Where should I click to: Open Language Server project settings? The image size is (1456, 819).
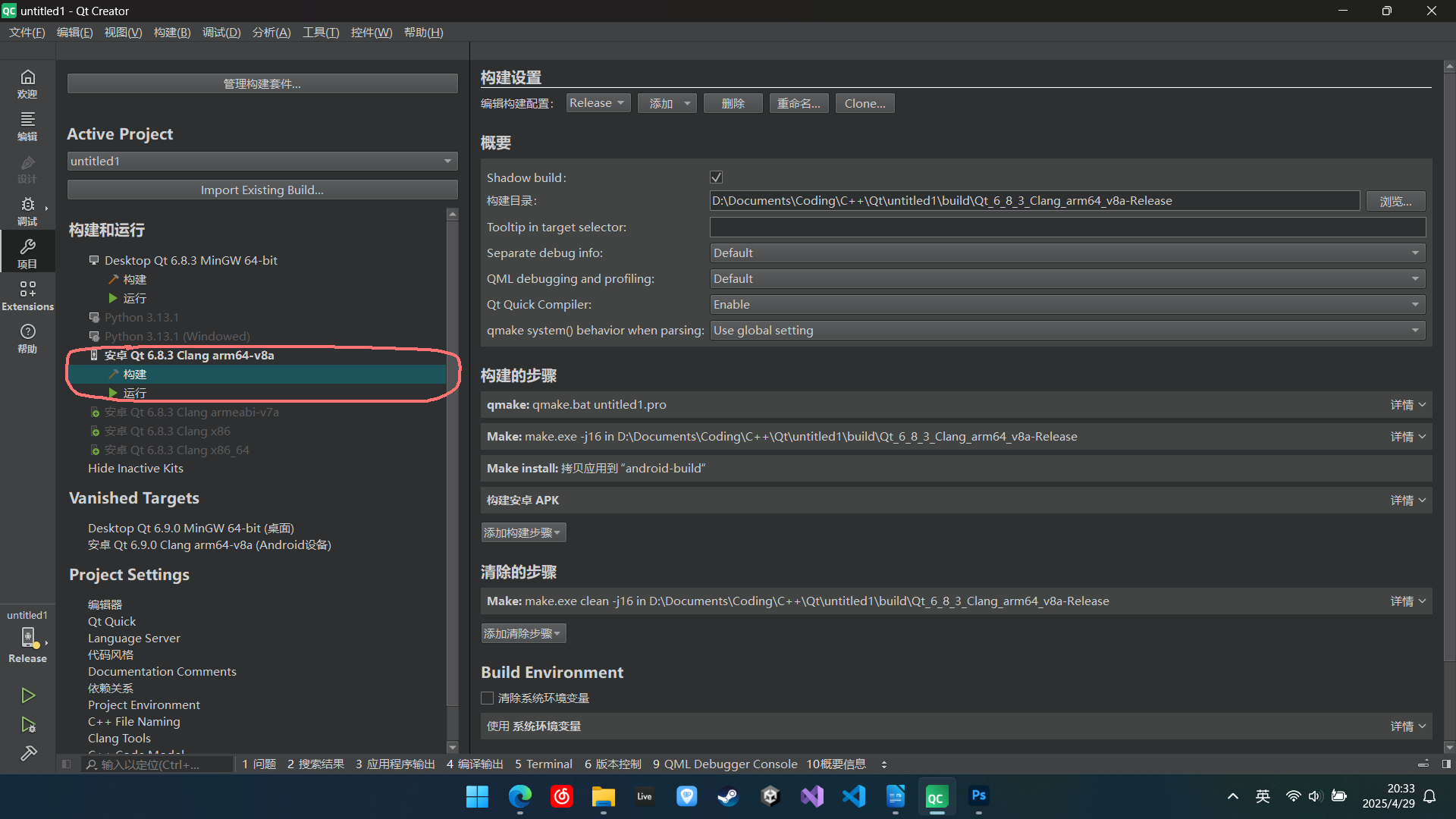pos(134,639)
